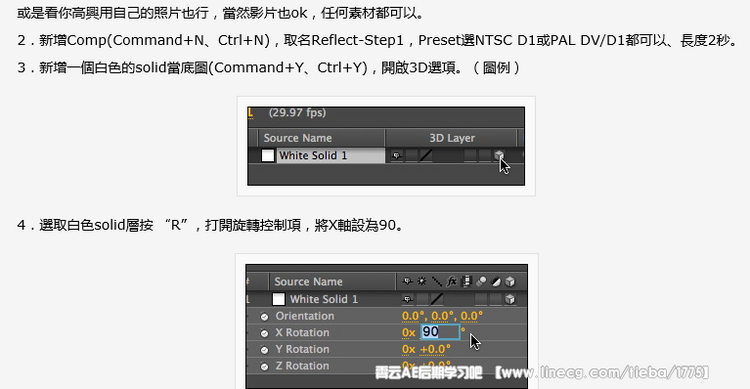The height and width of the screenshot is (389, 750).
Task: Click the Collapse Transformations sun header icon
Action: 422,281
